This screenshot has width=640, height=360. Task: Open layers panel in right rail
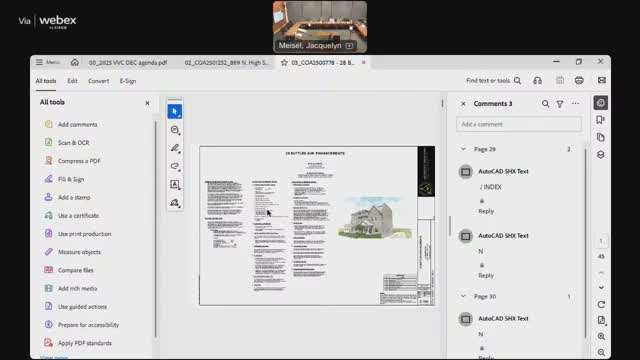point(600,155)
